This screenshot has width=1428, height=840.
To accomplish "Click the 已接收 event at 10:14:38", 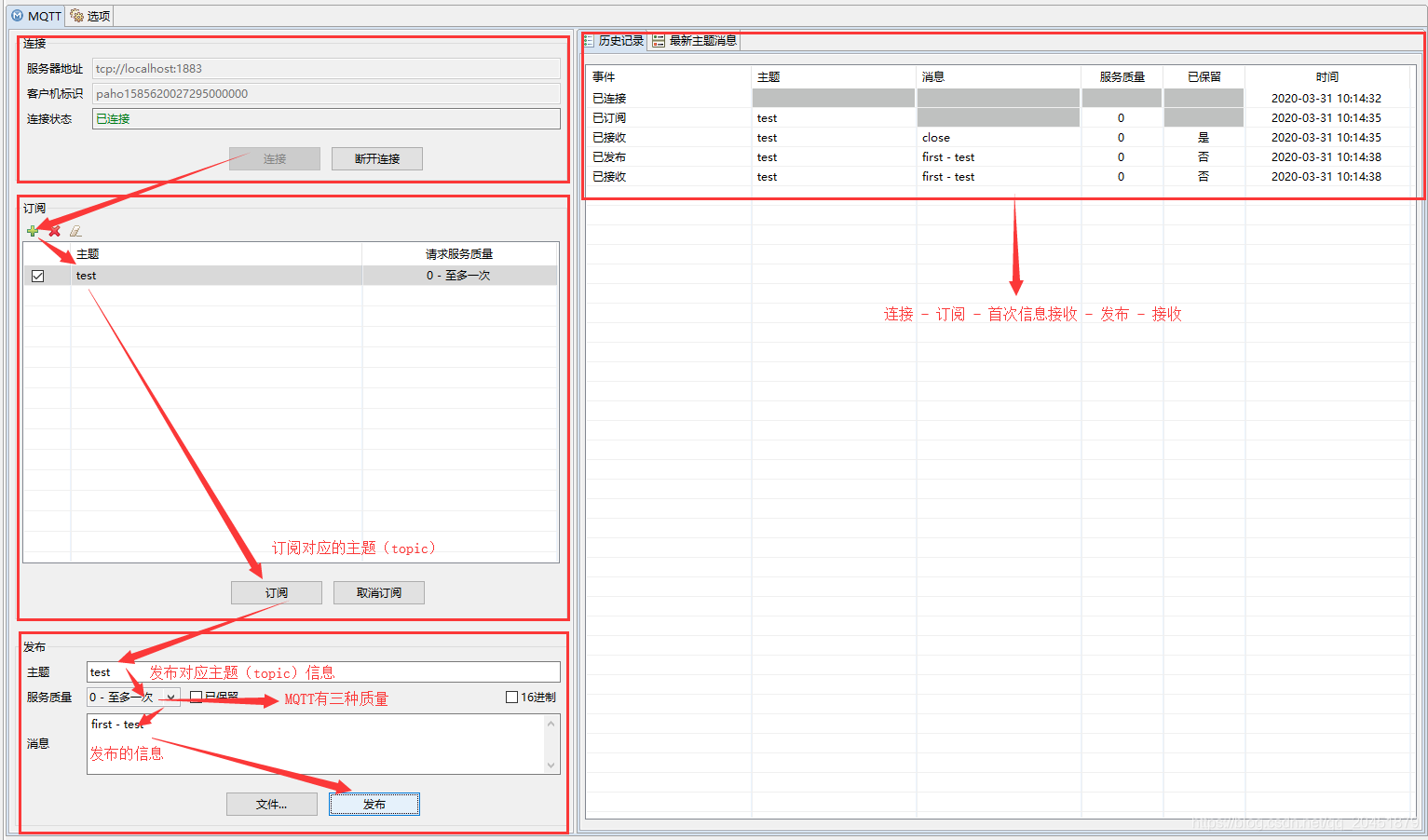I will (609, 176).
